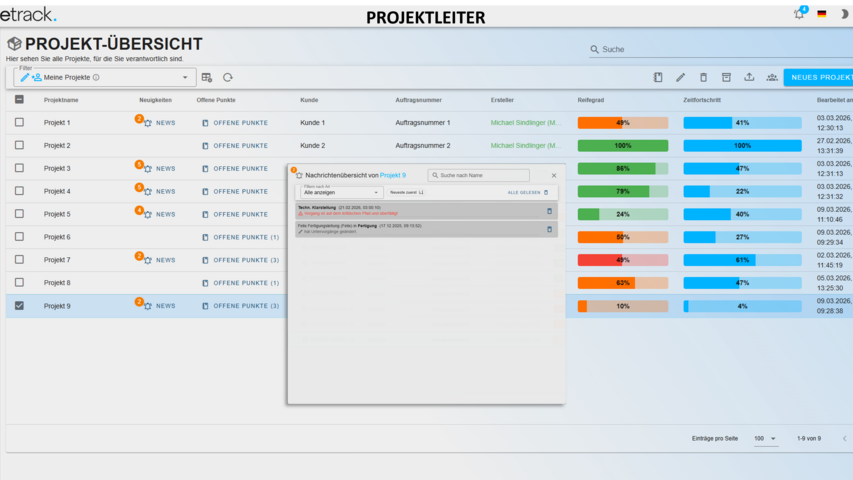
Task: Check the Projekt 2 checkbox
Action: (x=19, y=145)
